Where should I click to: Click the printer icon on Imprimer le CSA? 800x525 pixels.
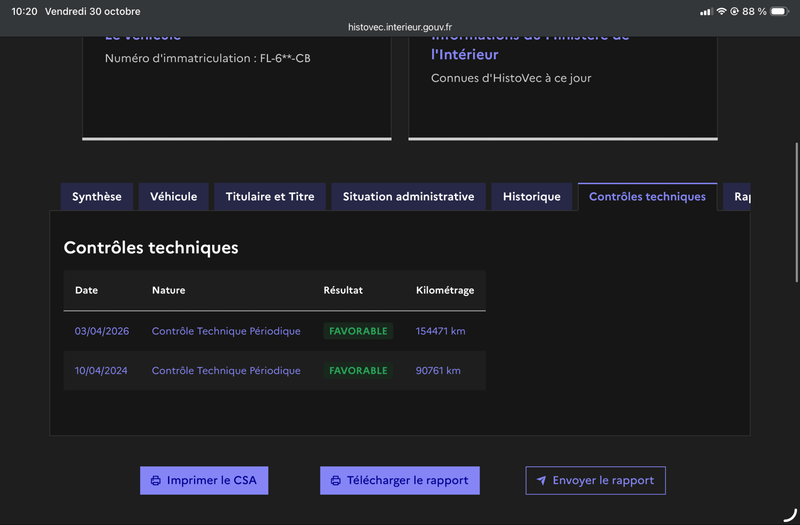(156, 481)
